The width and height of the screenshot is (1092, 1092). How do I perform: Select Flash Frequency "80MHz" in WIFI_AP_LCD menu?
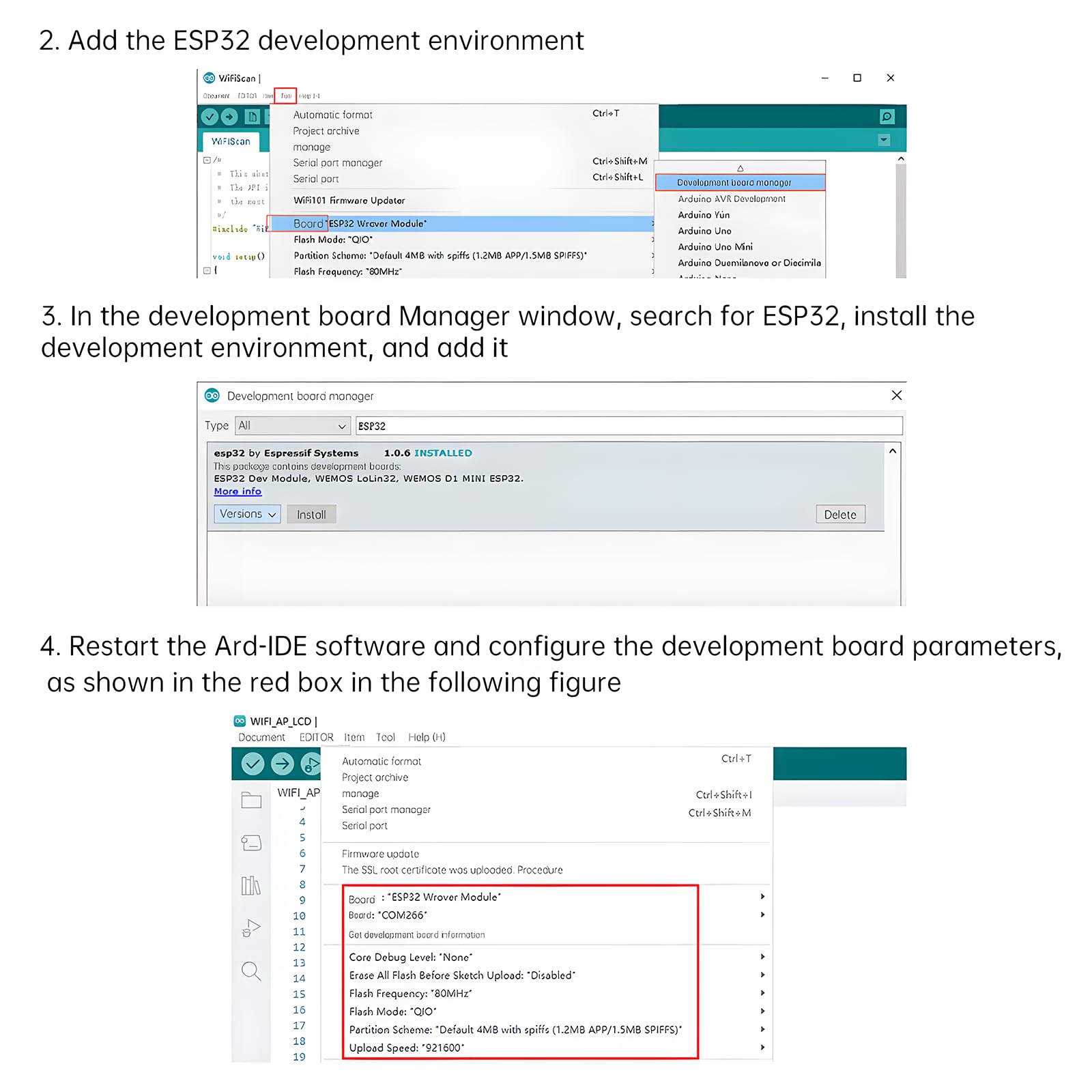click(x=410, y=994)
